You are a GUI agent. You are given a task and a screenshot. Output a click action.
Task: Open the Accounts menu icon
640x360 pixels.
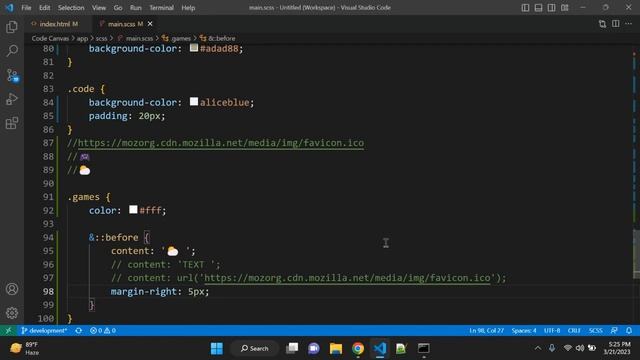(12, 289)
